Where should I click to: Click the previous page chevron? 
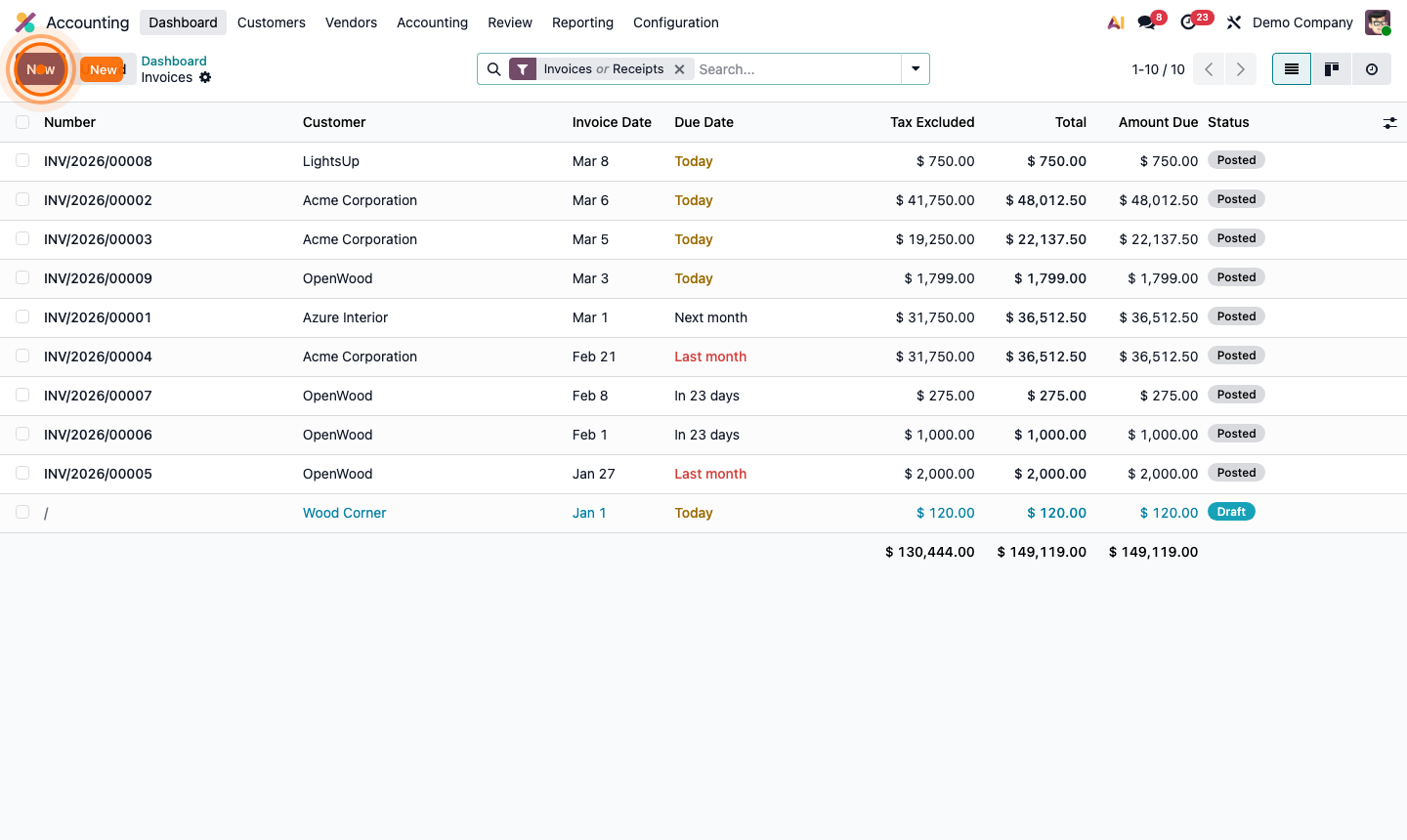click(1209, 68)
